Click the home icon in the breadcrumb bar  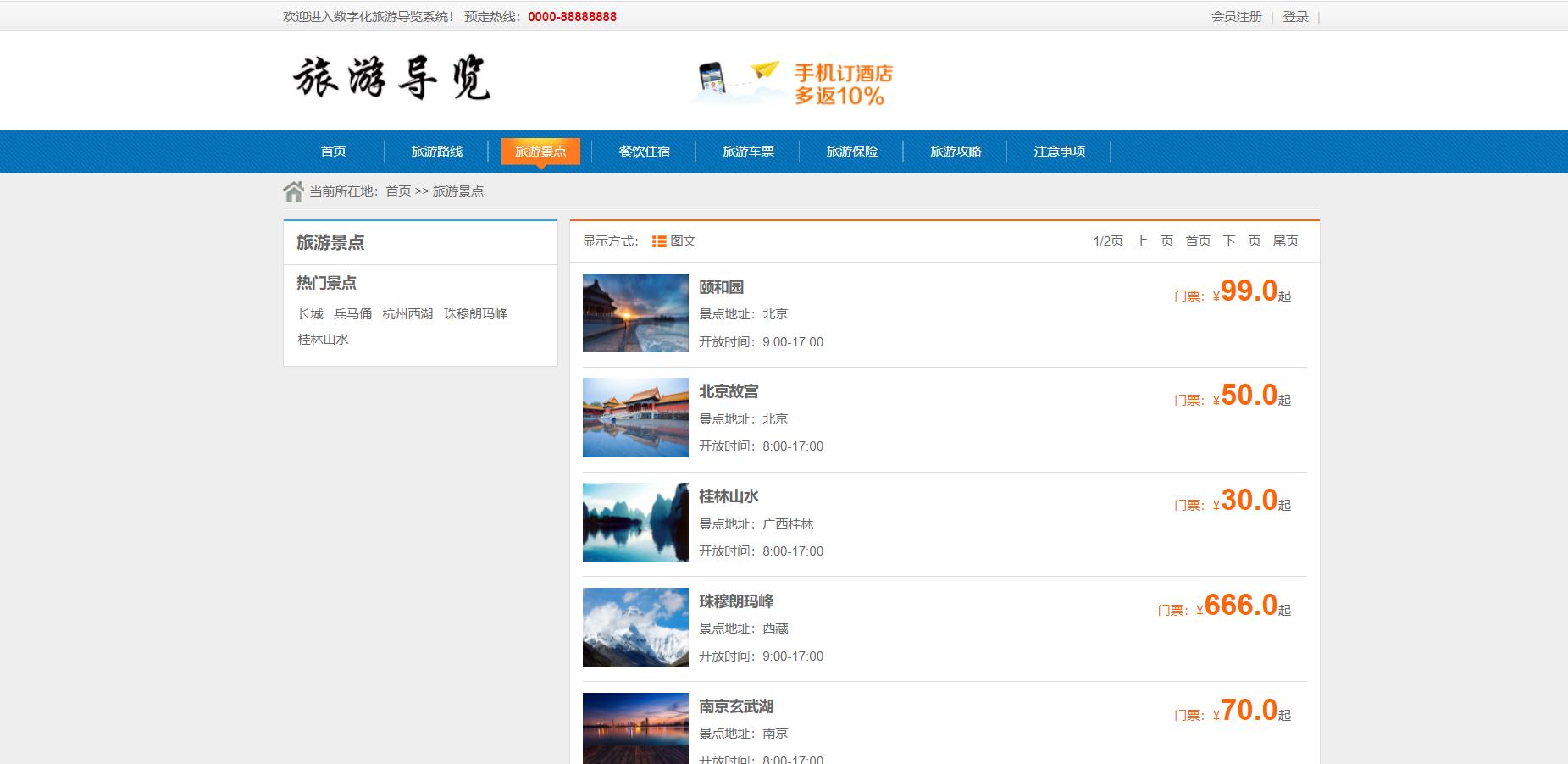coord(294,190)
